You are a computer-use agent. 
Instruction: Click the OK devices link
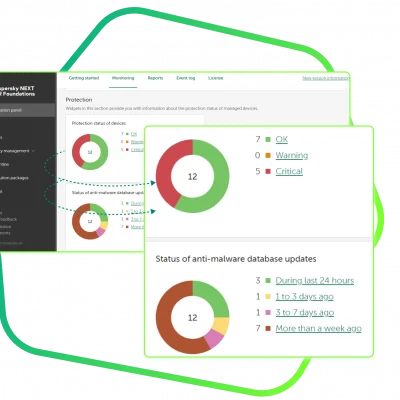point(282,139)
